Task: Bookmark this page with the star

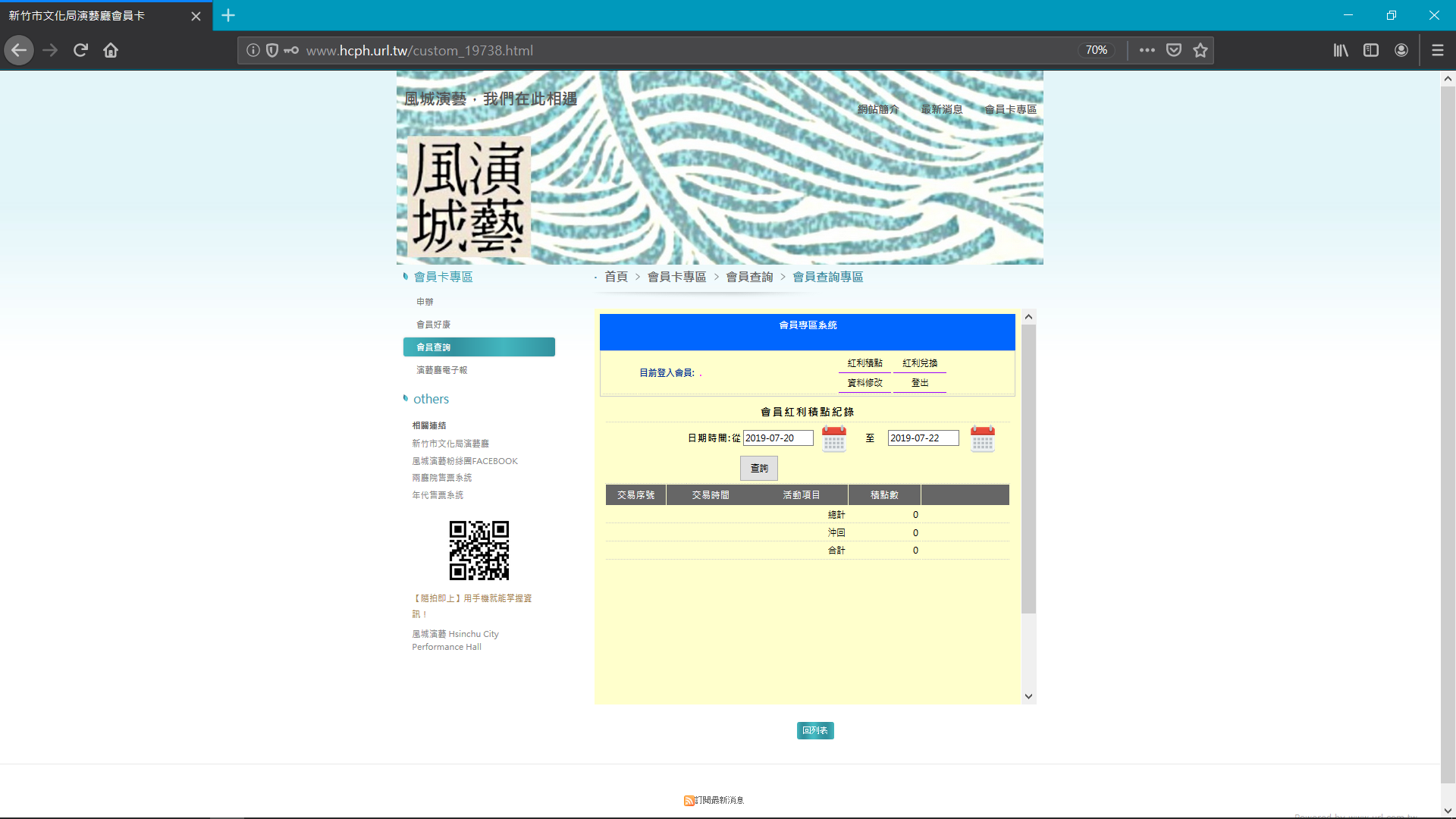Action: coord(1200,50)
